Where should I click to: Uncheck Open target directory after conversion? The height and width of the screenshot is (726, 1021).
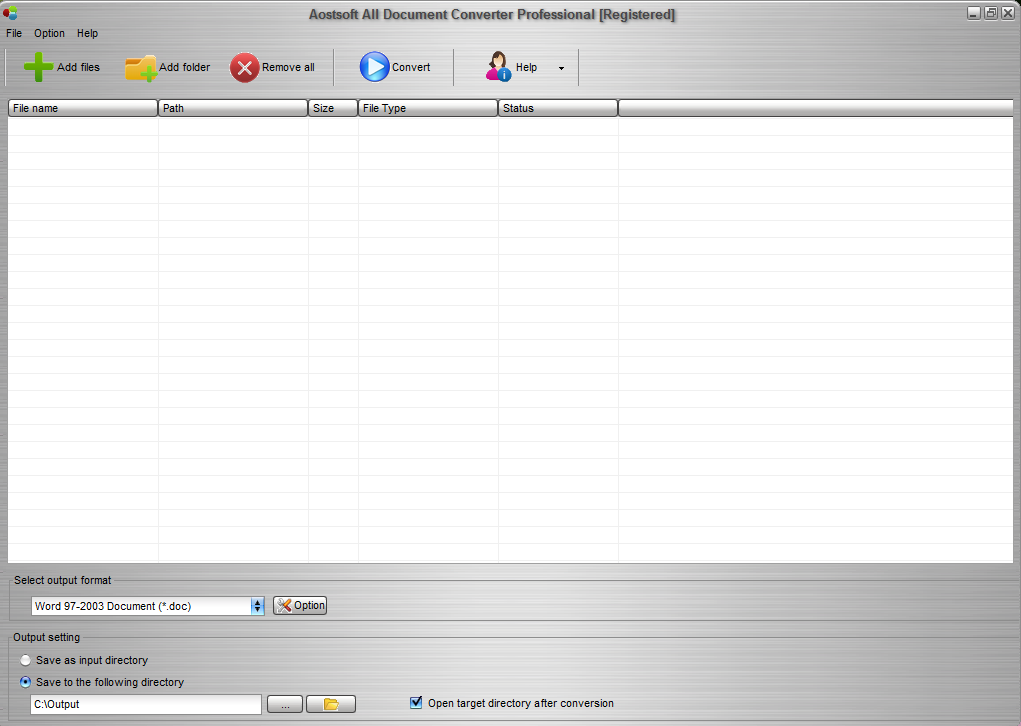[416, 702]
